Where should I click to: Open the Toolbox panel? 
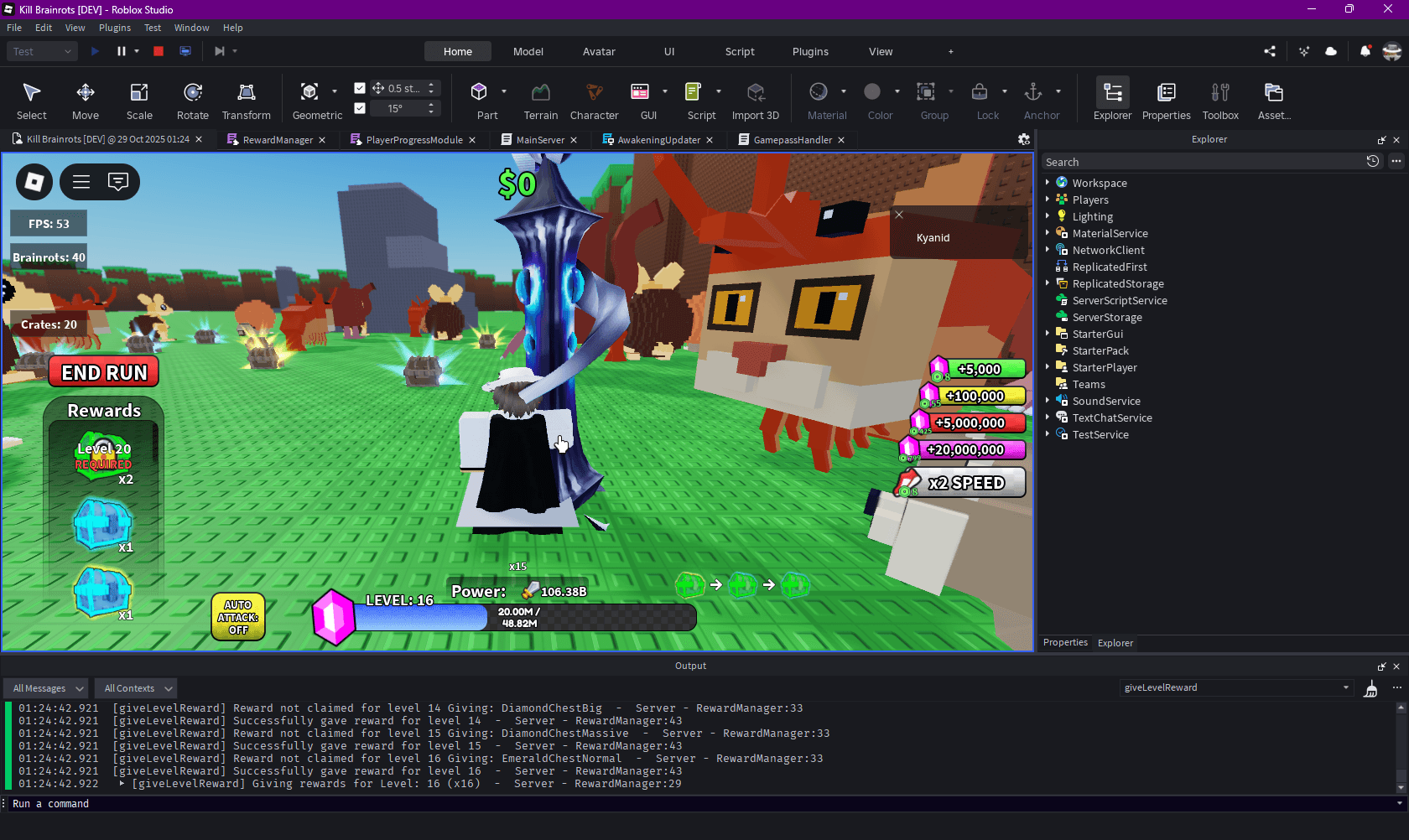point(1220,100)
